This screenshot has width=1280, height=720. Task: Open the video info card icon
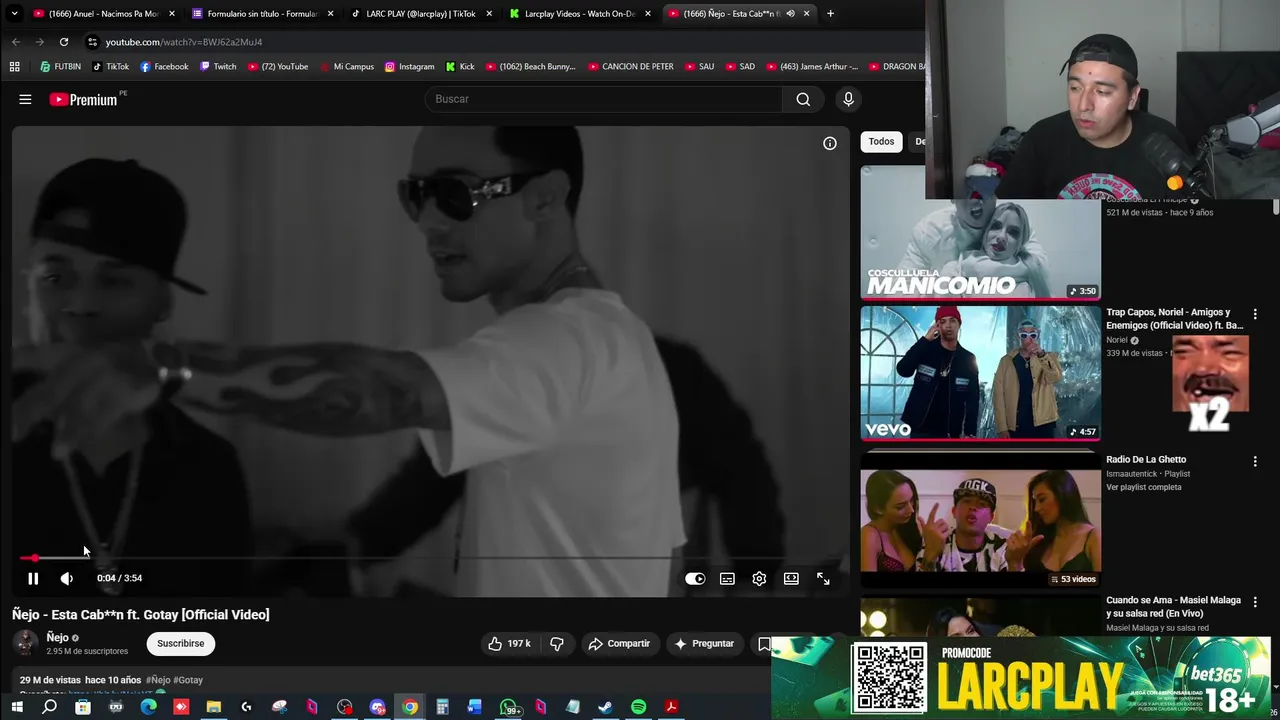[830, 143]
